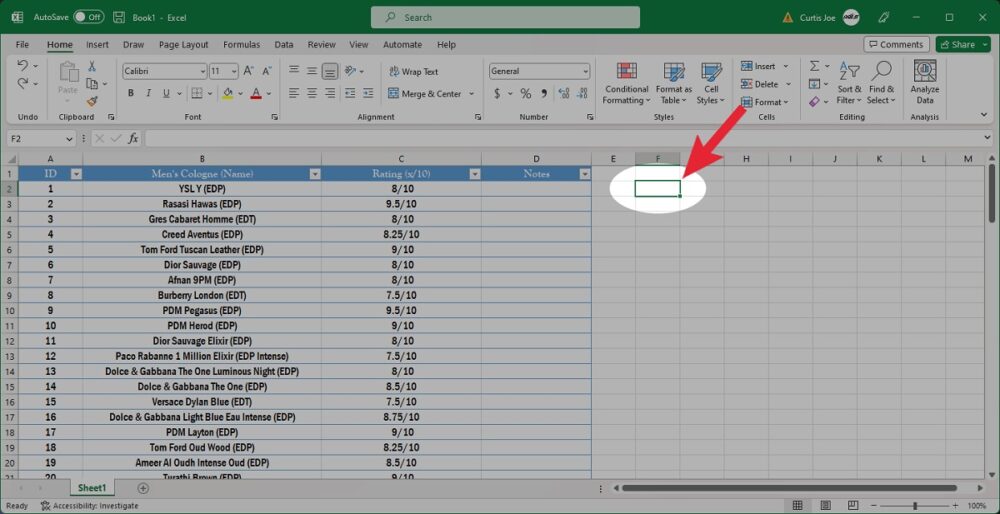Open the Format cells menu
Screen dimensions: 1000x514
point(765,102)
